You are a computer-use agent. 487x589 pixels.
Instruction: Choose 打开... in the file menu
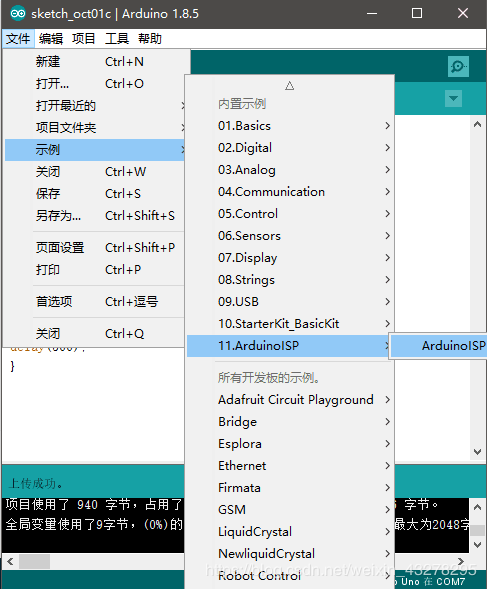click(94, 84)
